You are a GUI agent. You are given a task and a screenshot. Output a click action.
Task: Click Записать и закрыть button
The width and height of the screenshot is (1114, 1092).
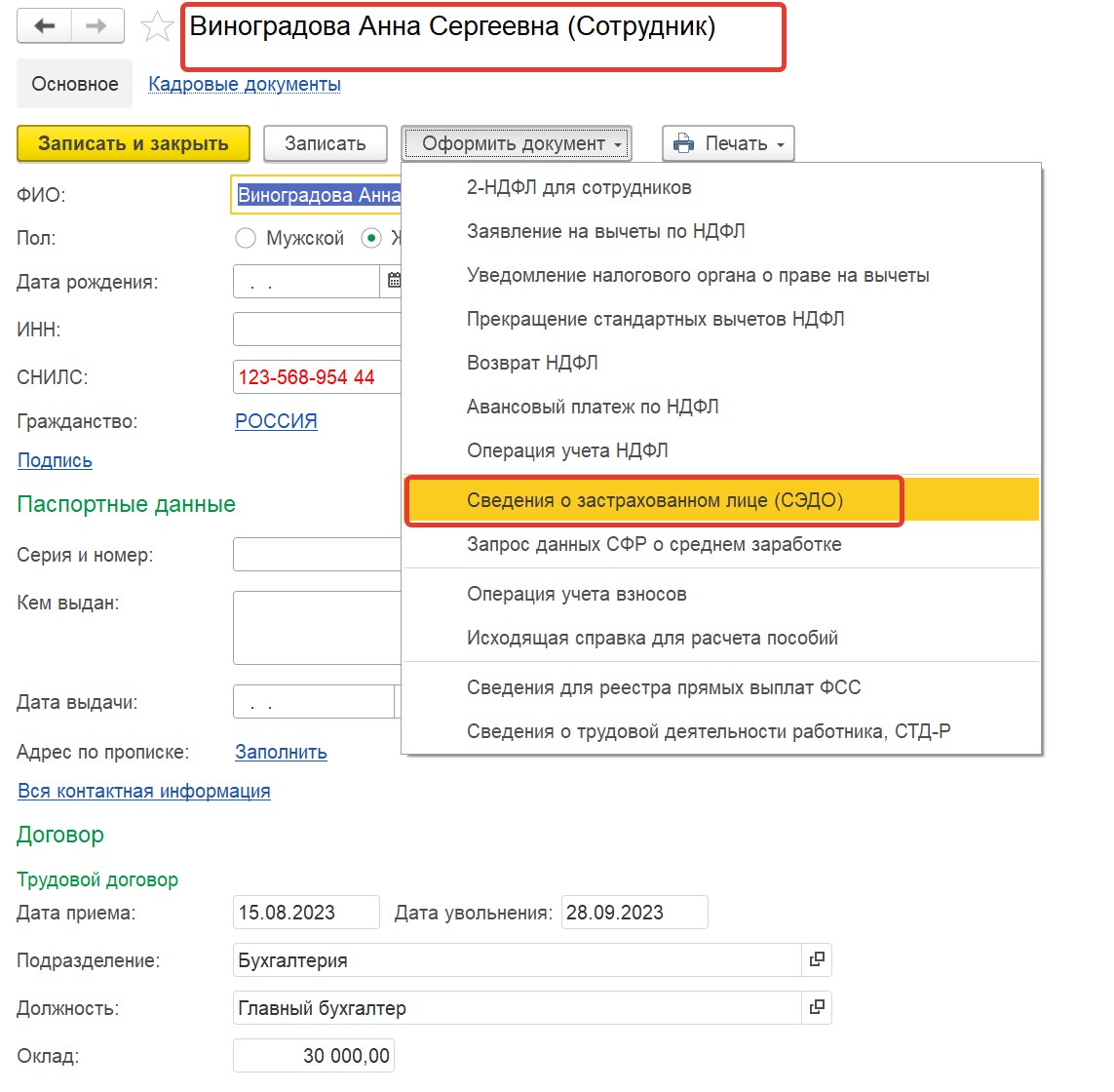click(x=134, y=143)
